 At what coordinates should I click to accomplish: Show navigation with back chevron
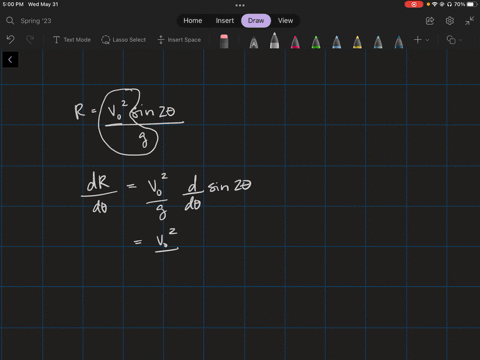10,60
